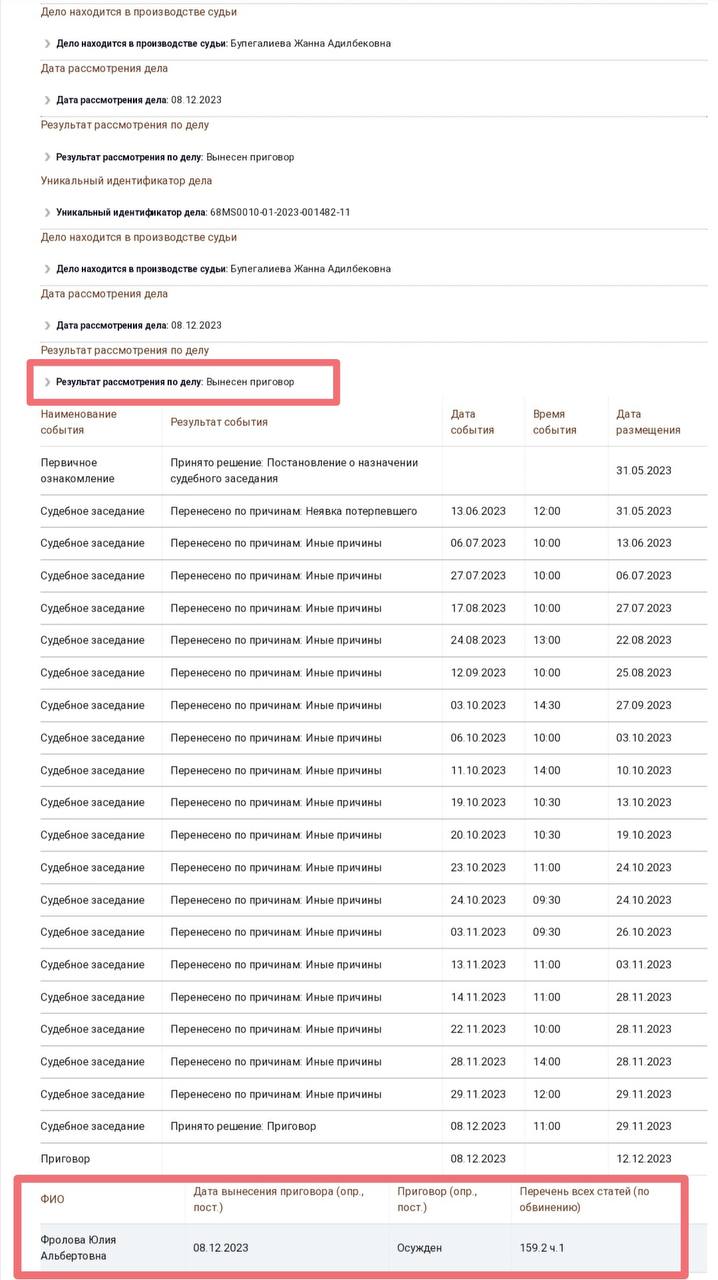Click event date 13.06.2023 in the table
Viewport: 718px width, 1280px height.
[x=478, y=511]
